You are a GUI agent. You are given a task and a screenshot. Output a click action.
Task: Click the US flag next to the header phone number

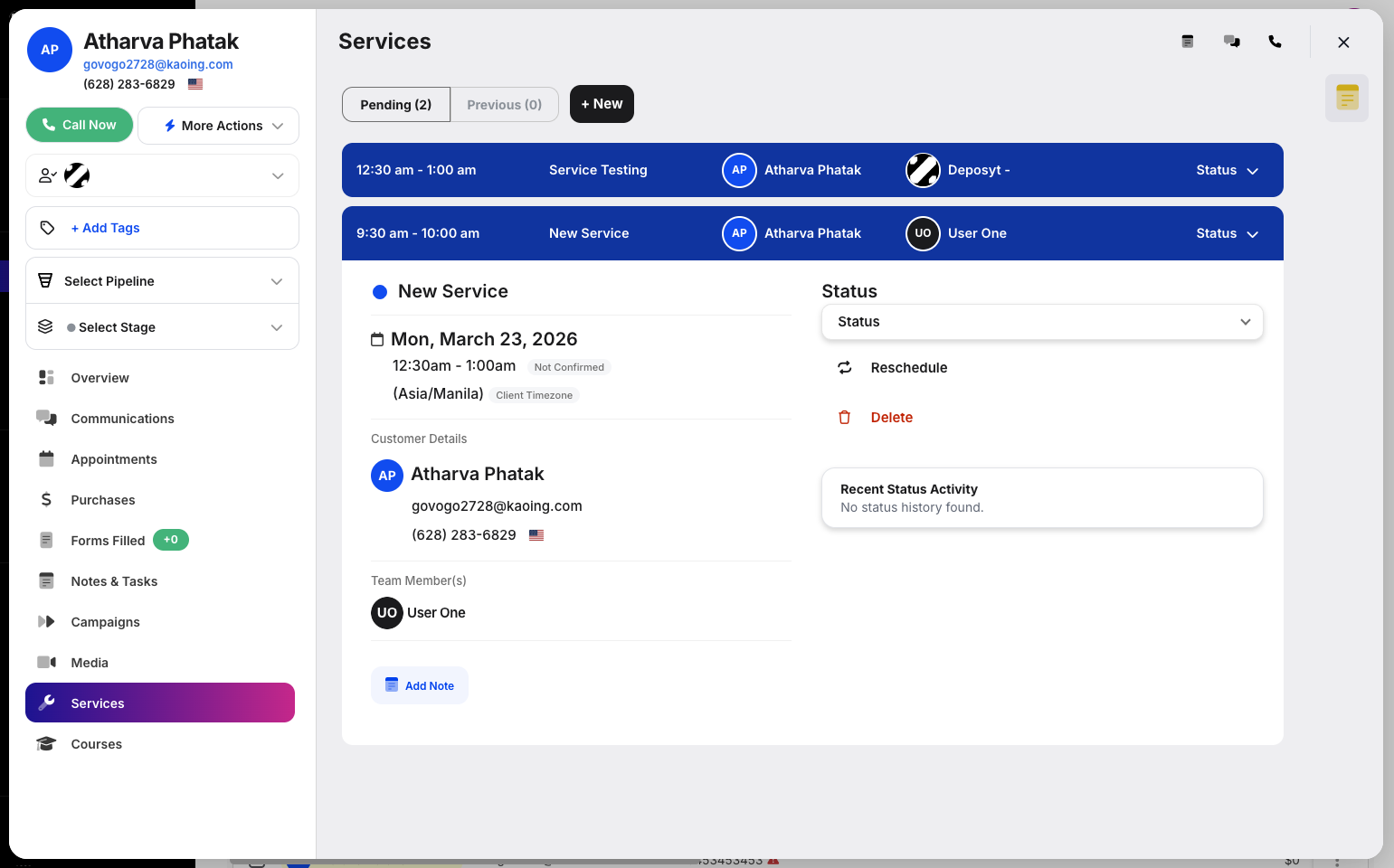[x=195, y=84]
